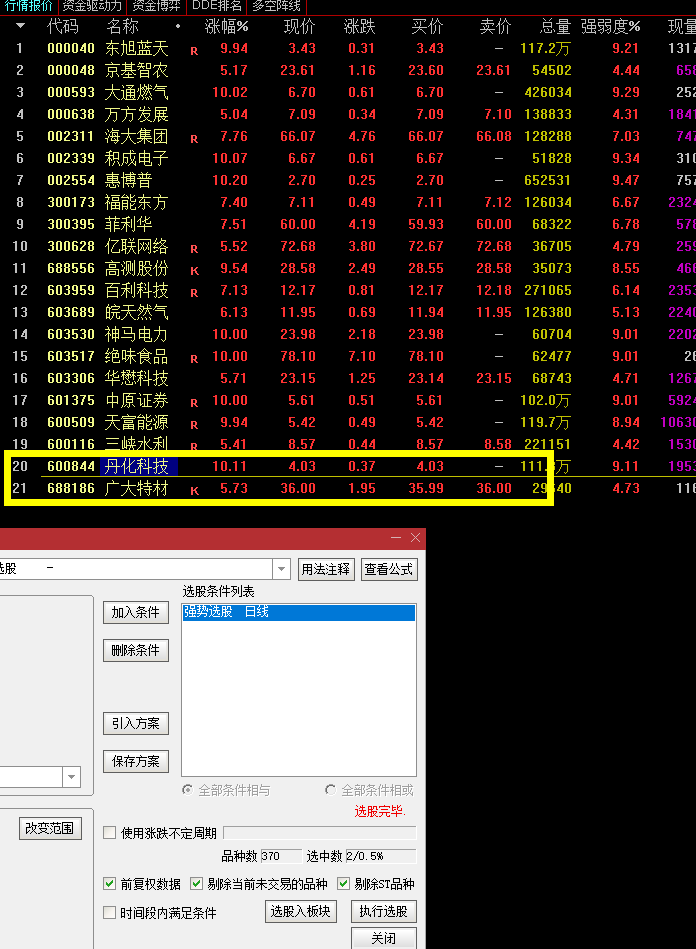Click the K marker beside 高测股份
This screenshot has width=696, height=949.
(x=194, y=271)
